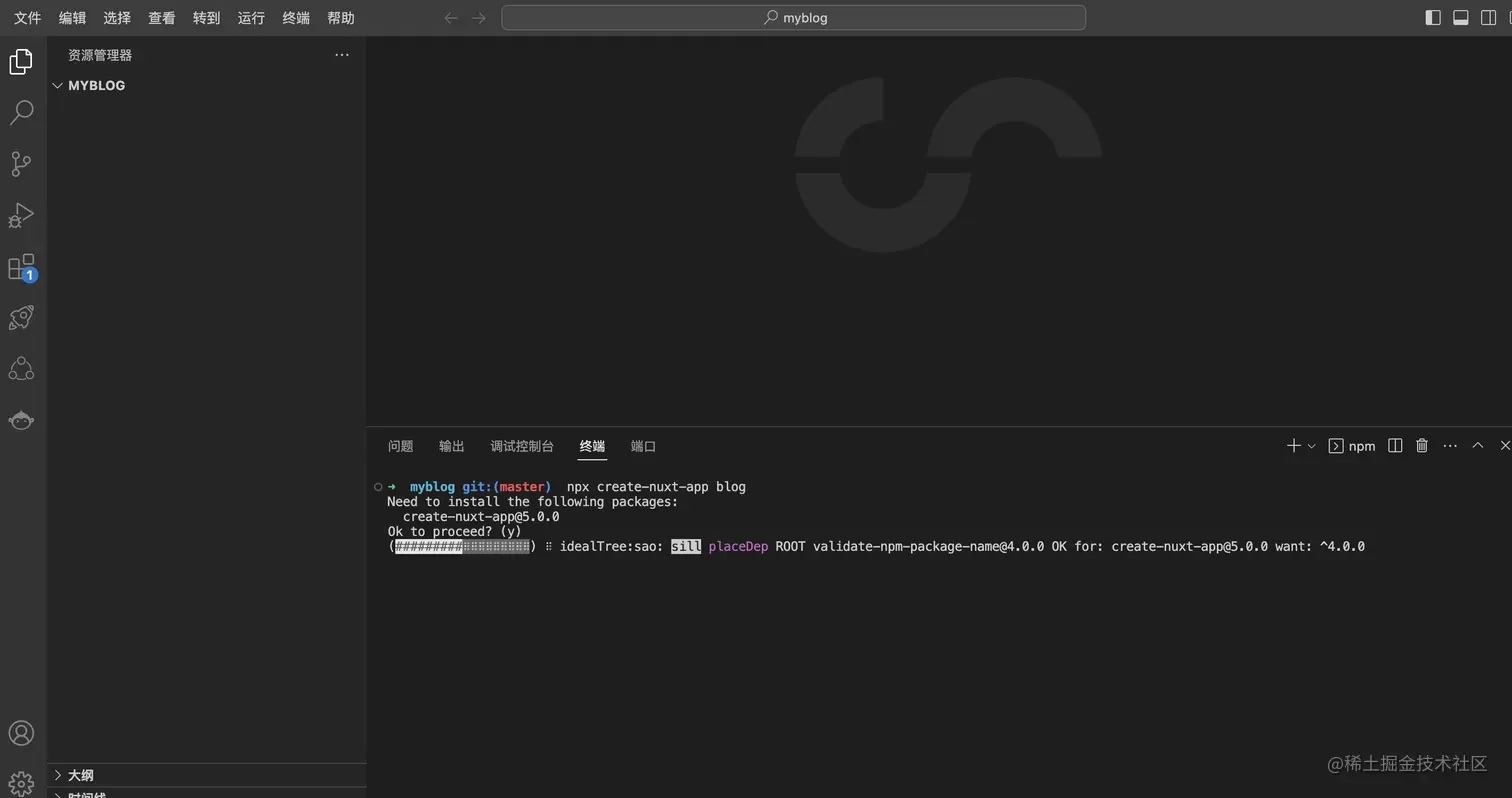Click 'create-nuxt-app@5.0.0' package line
This screenshot has width=1512, height=798.
[481, 517]
